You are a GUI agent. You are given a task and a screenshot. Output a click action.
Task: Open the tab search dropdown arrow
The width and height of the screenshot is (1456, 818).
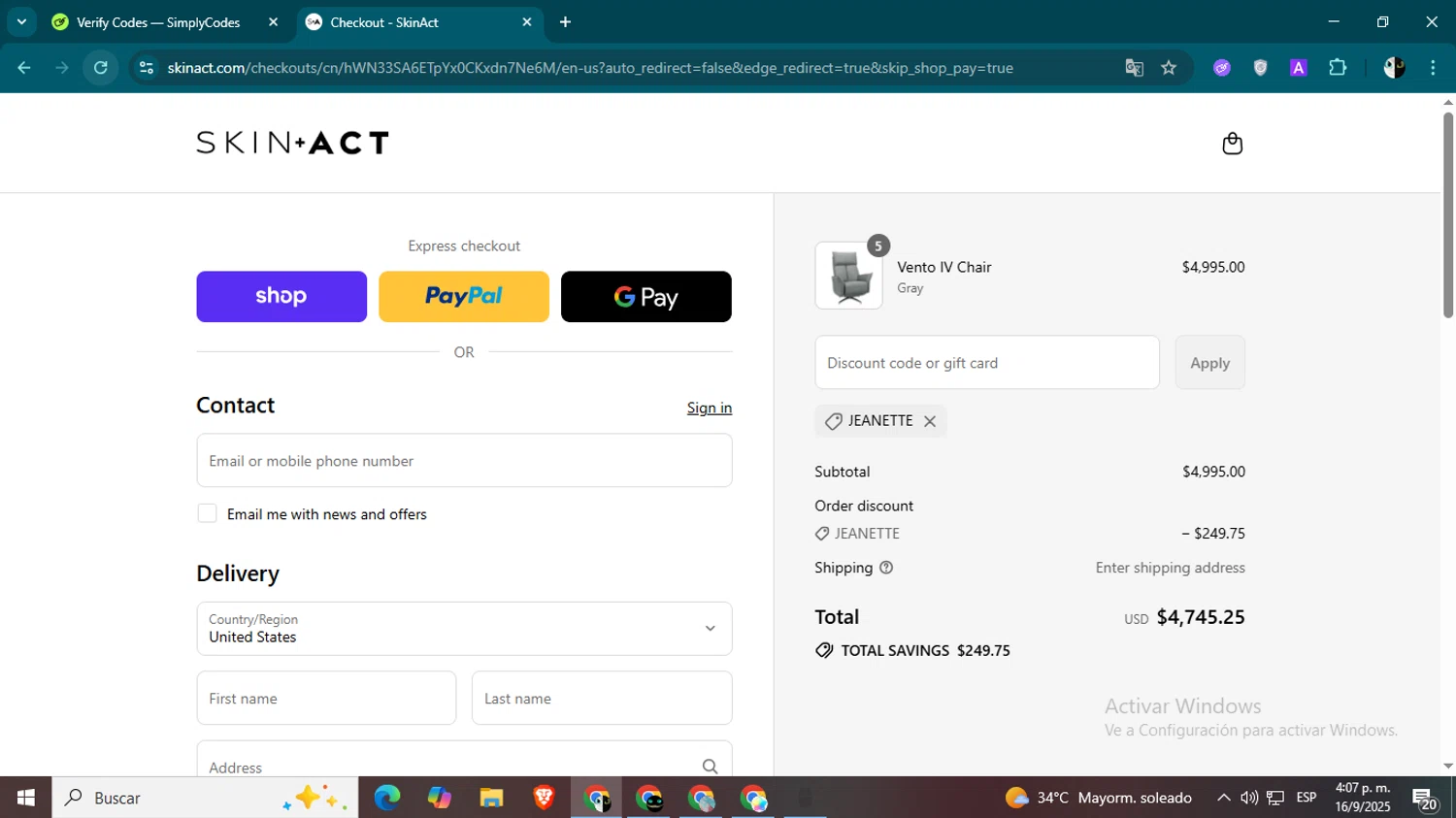(x=21, y=22)
